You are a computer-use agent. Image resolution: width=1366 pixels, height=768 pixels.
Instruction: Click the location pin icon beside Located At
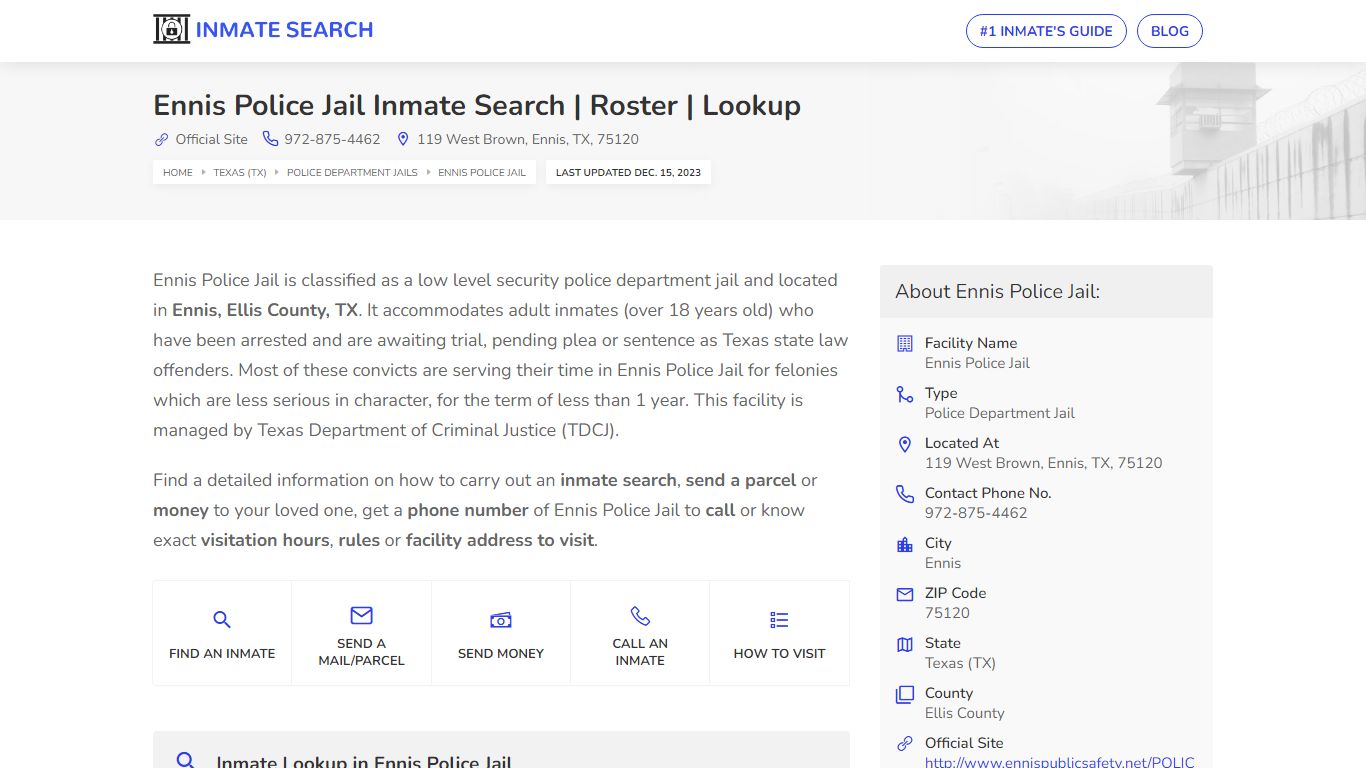[905, 444]
